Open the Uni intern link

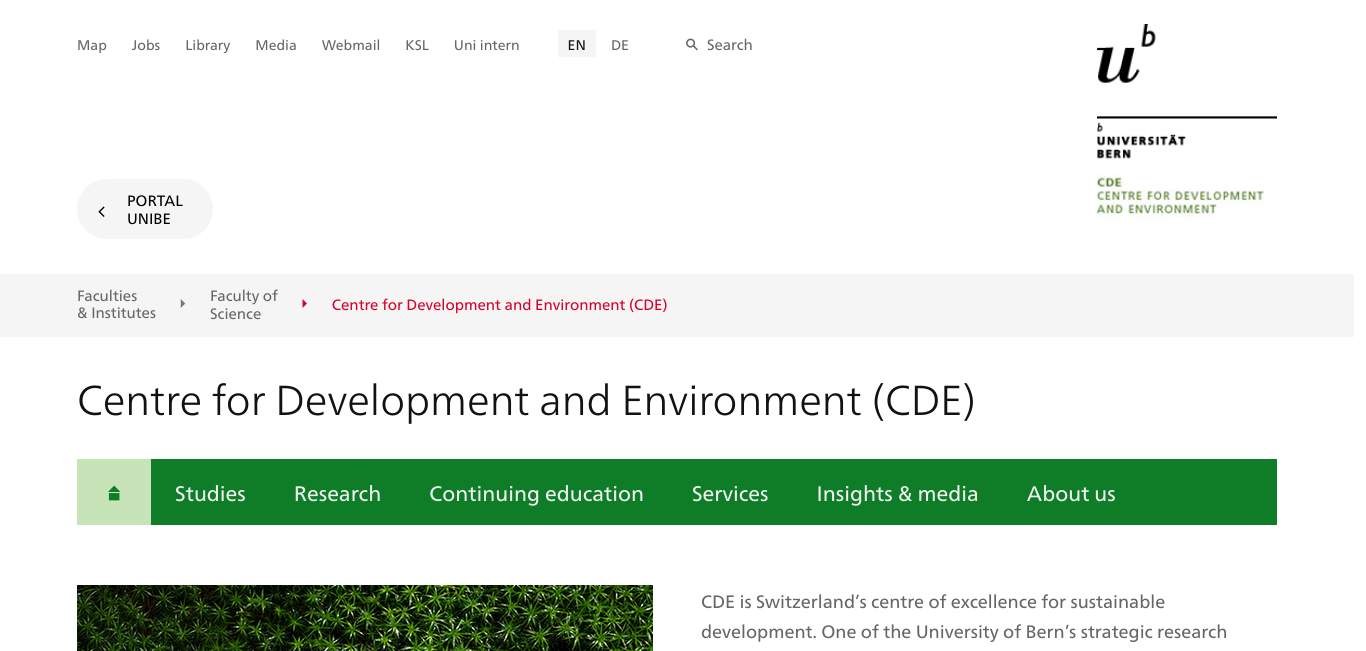point(487,45)
